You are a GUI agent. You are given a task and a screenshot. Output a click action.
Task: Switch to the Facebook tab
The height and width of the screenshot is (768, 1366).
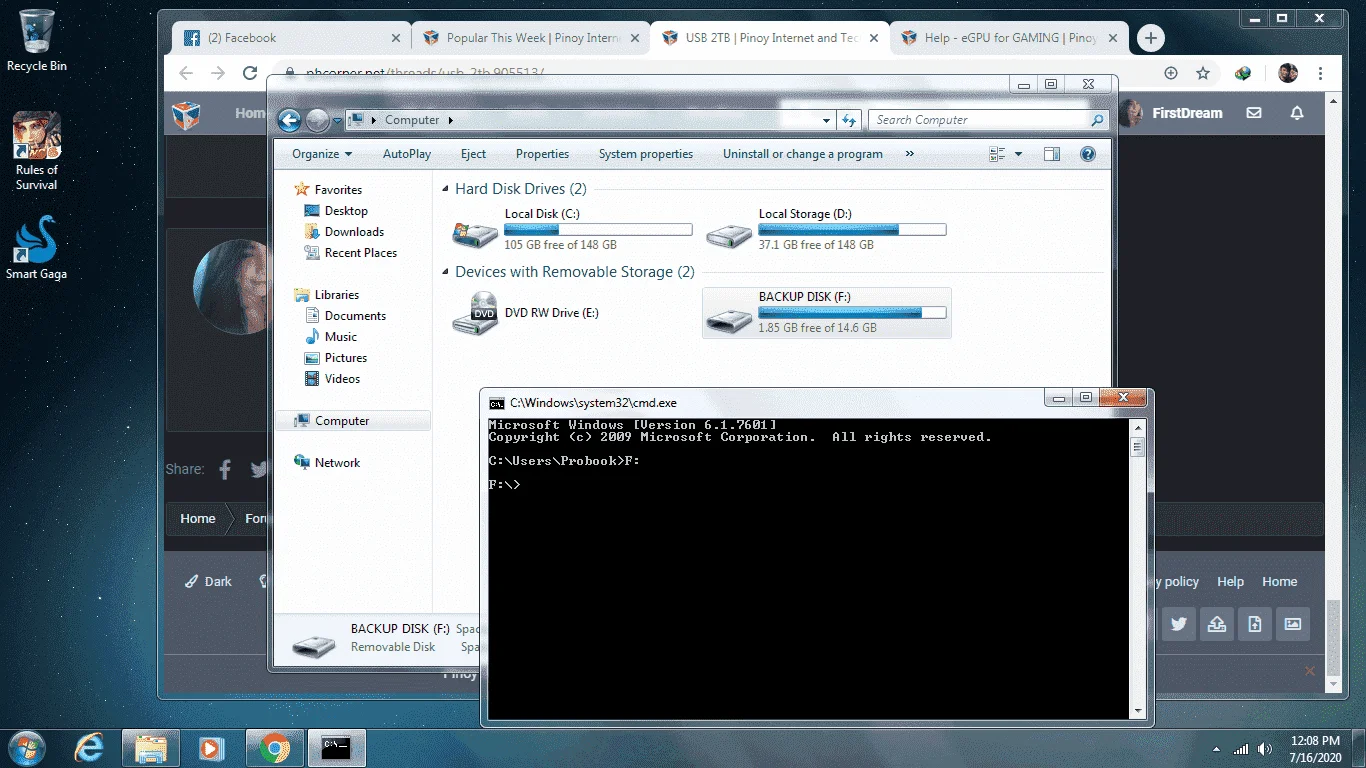[290, 38]
